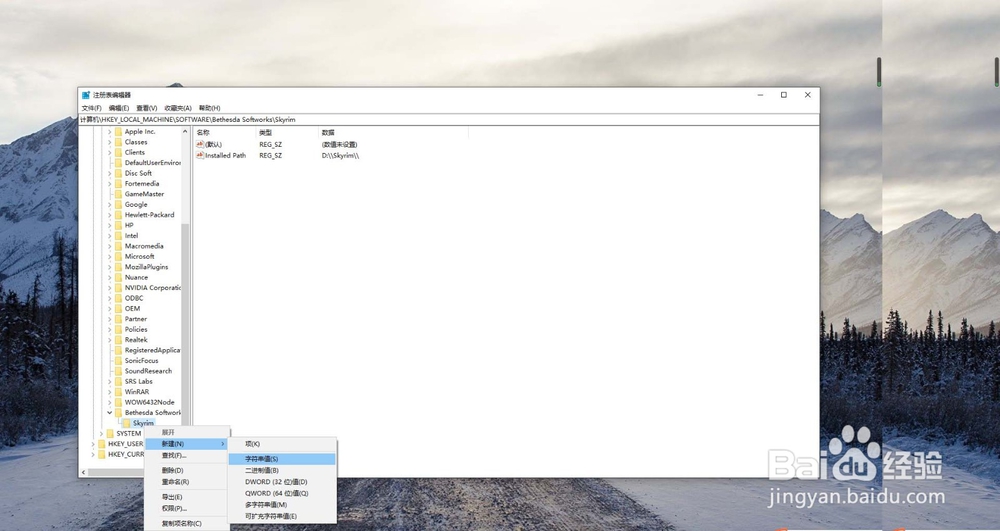Image resolution: width=1000 pixels, height=531 pixels.
Task: Expand the NVIDIA Corporation key
Action: point(110,287)
